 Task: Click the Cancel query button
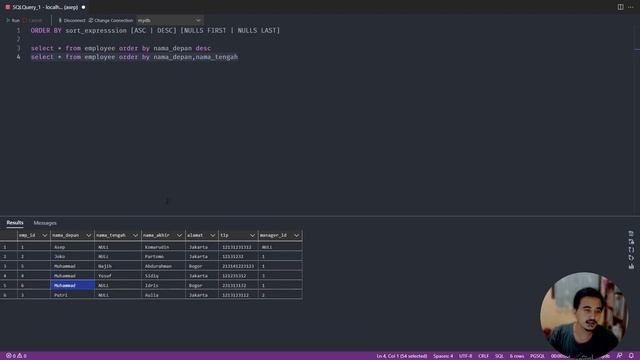tap(33, 20)
